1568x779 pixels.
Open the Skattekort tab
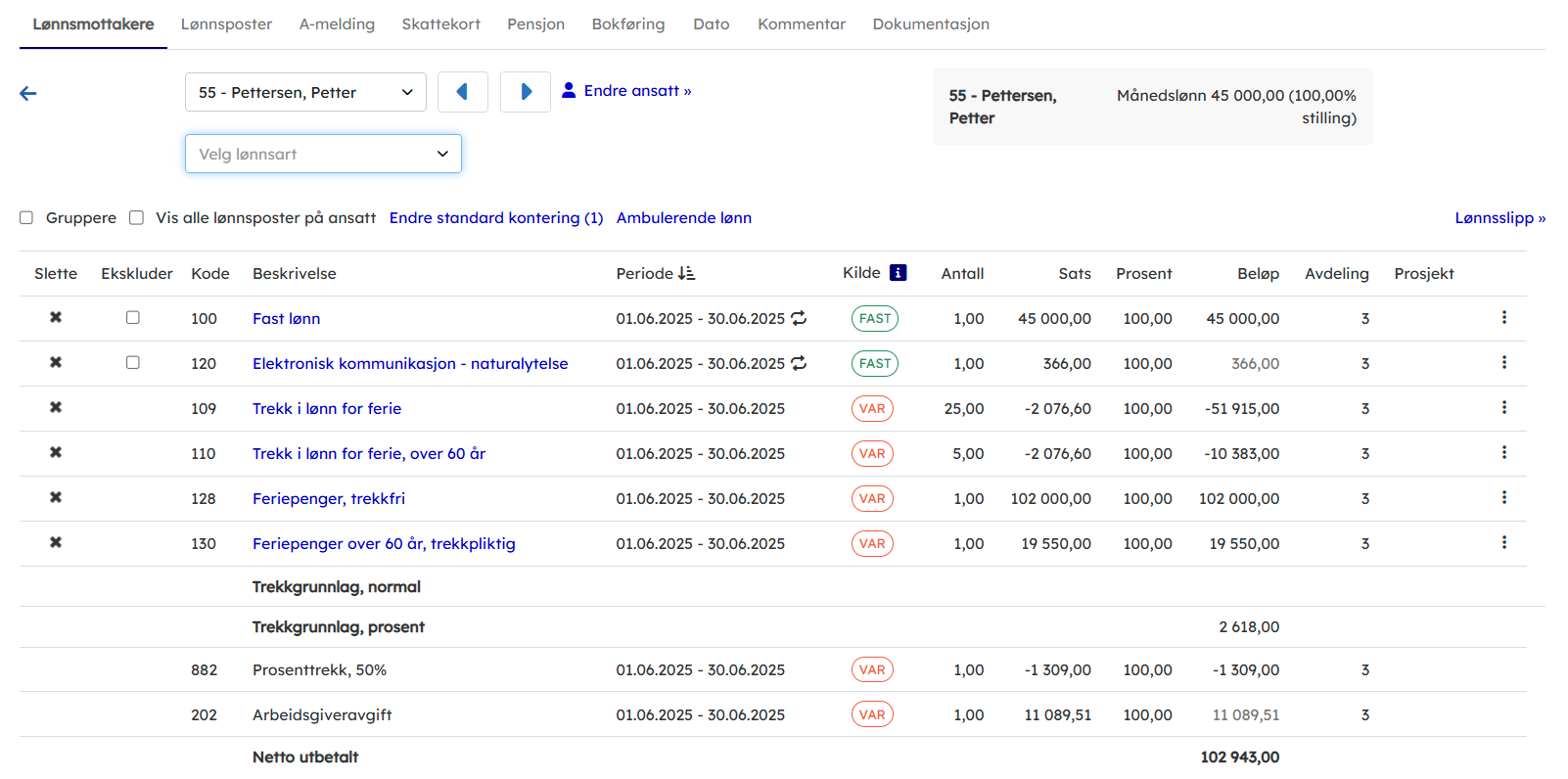[x=440, y=24]
